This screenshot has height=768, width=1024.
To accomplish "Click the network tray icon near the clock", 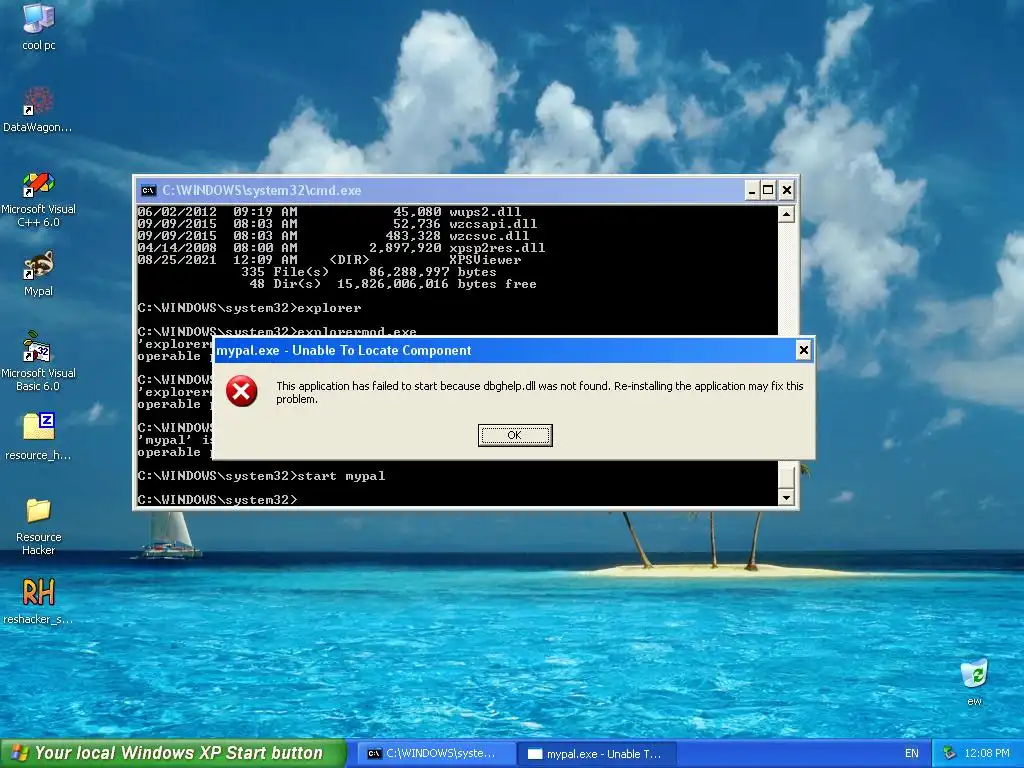I will coord(949,753).
